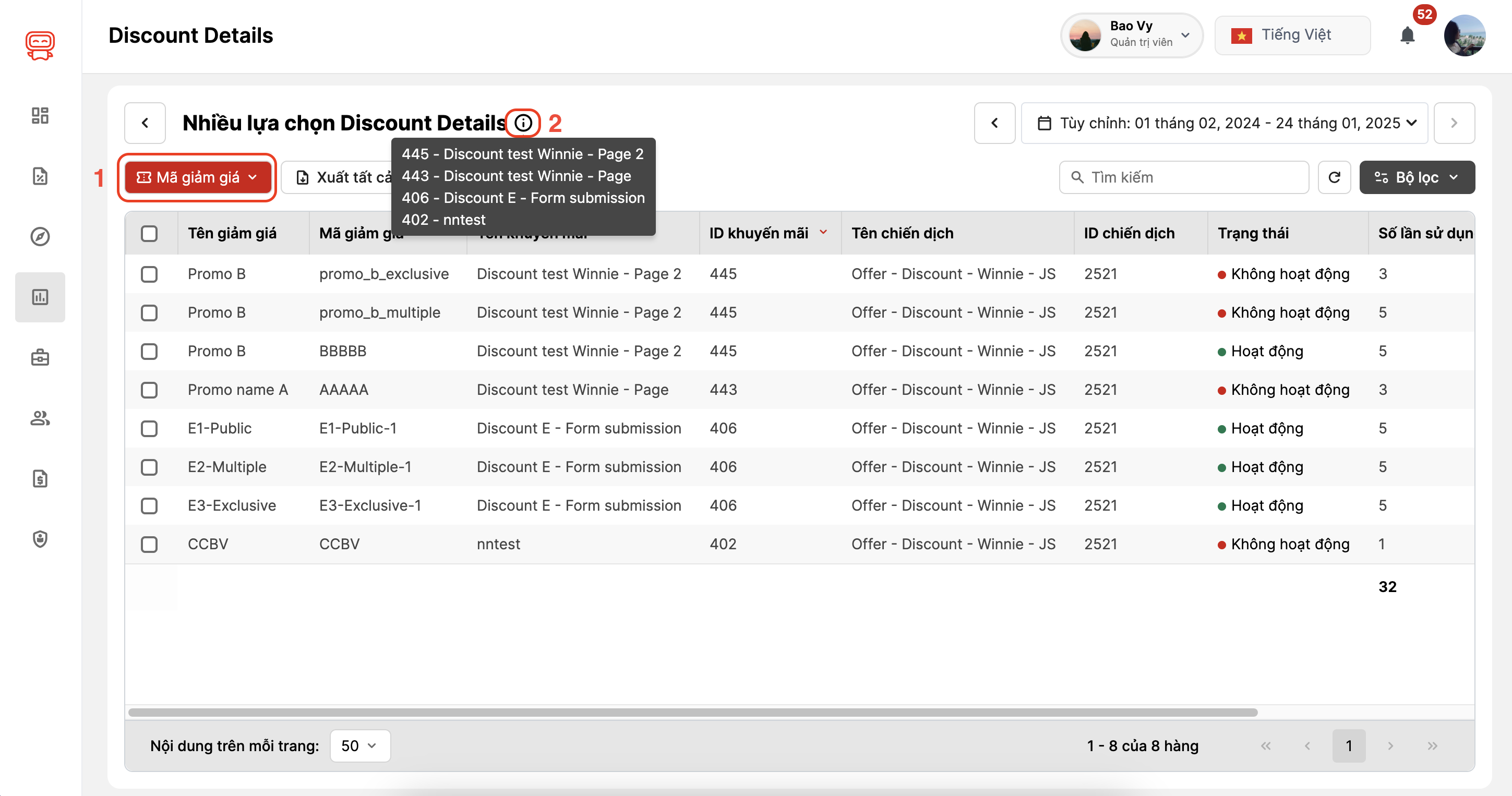
Task: Open the users sidebar icon
Action: (40, 418)
